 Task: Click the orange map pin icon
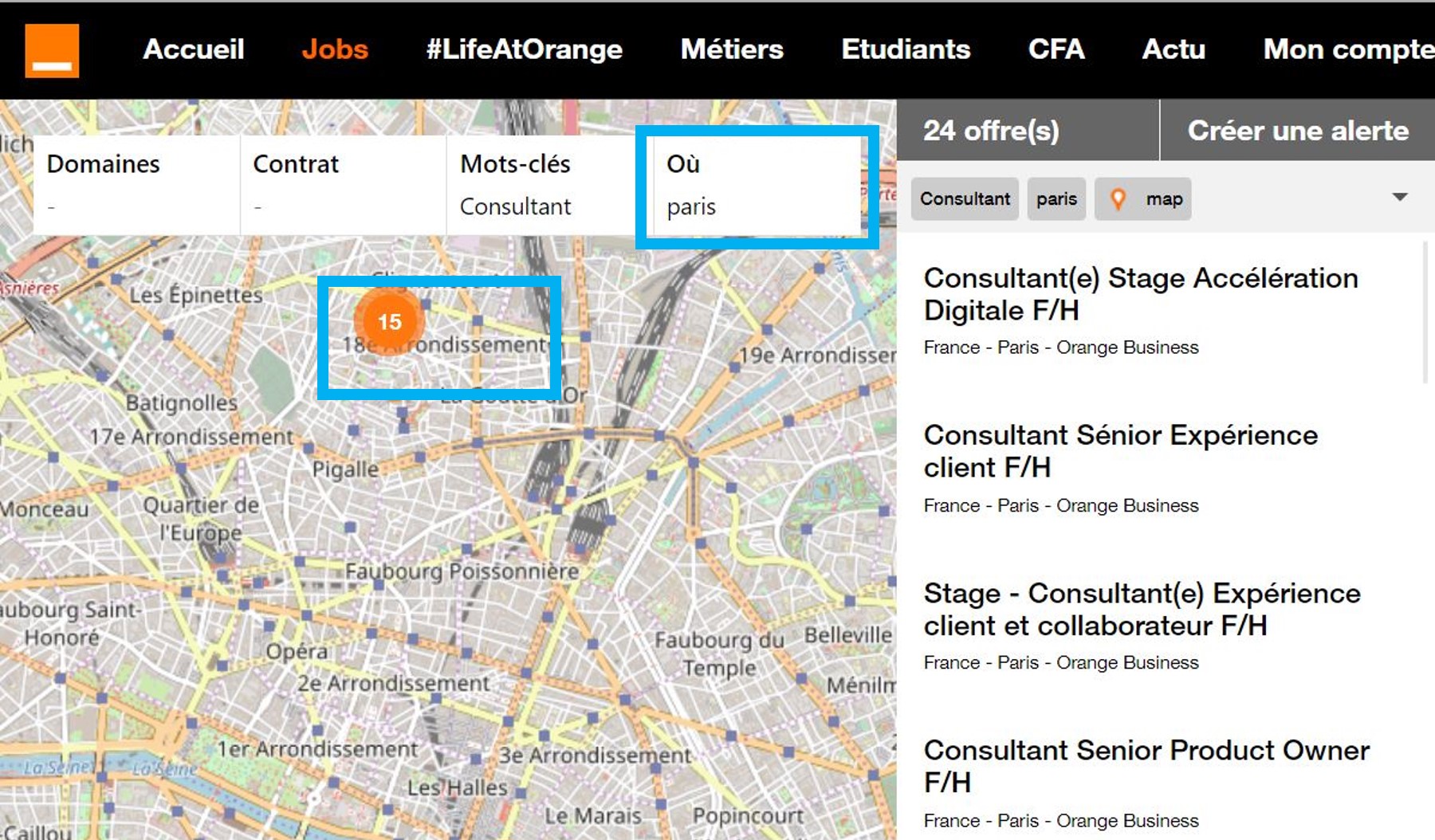(1118, 198)
